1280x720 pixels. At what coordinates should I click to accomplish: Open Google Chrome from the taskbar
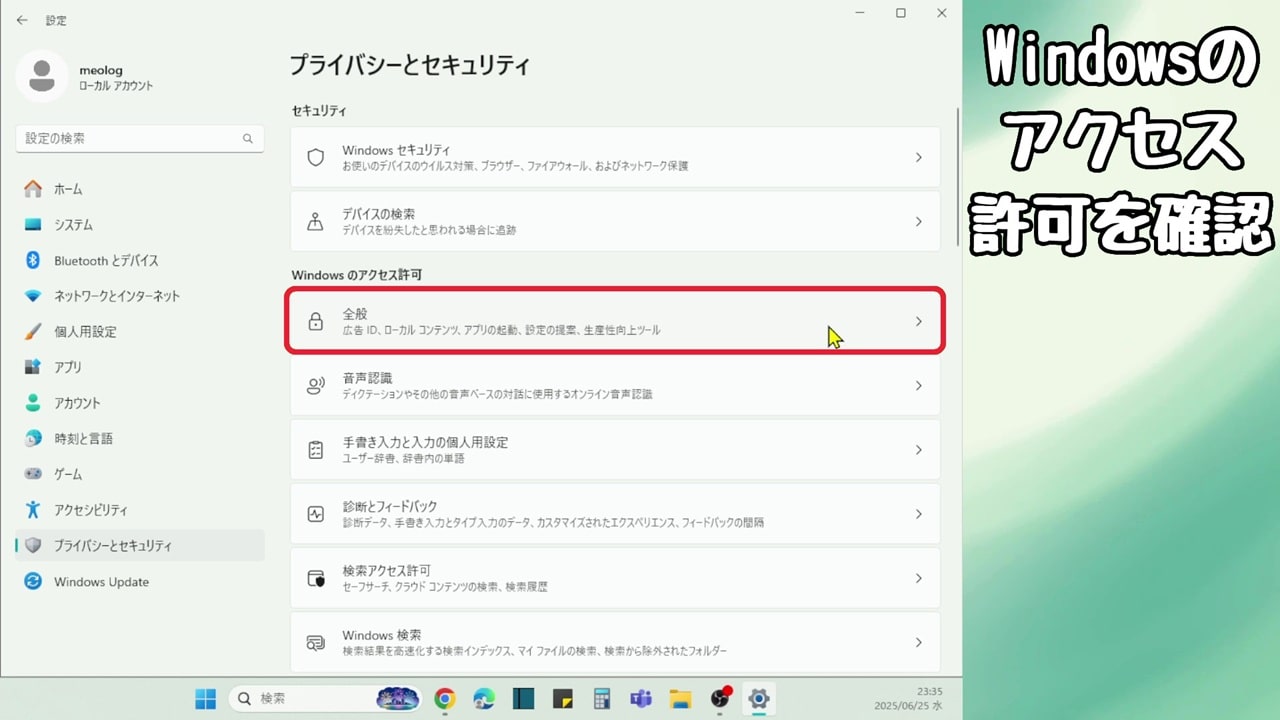tap(446, 698)
